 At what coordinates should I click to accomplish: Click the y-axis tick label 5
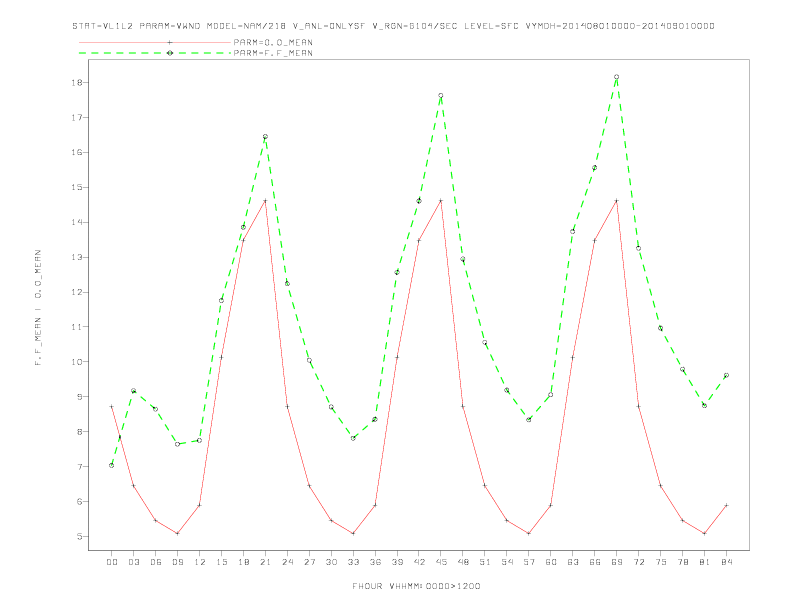[x=80, y=536]
